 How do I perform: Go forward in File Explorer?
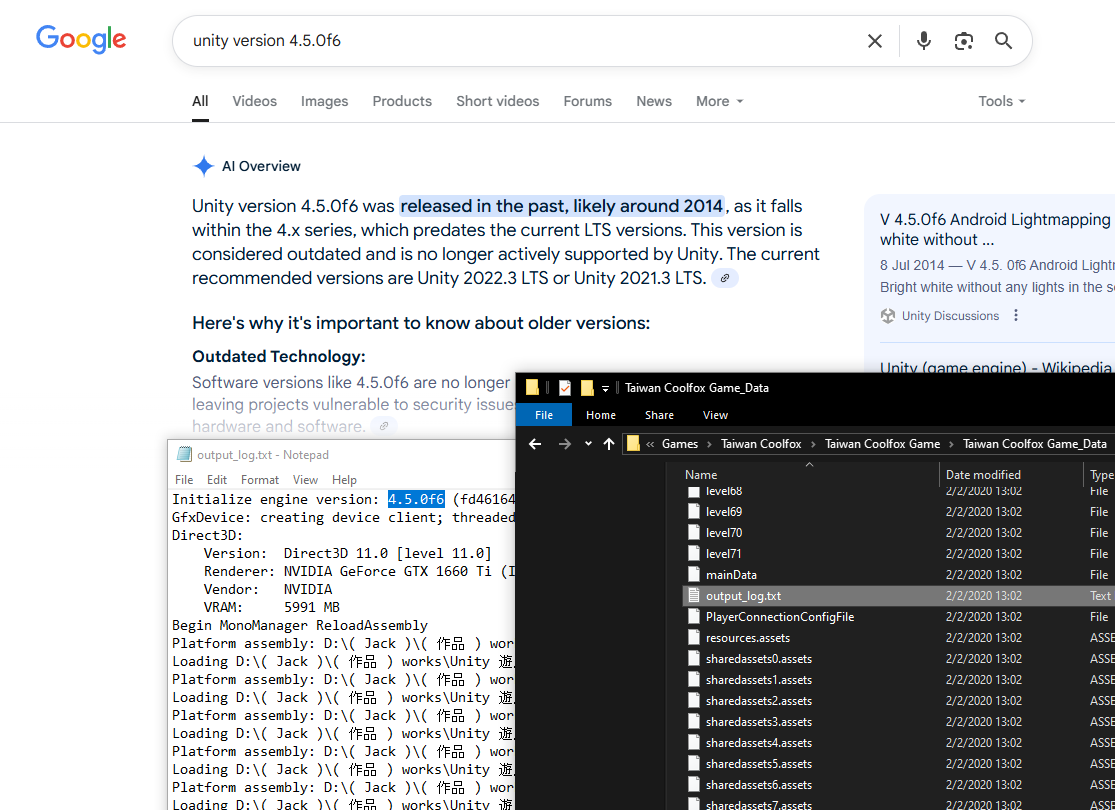pos(565,444)
